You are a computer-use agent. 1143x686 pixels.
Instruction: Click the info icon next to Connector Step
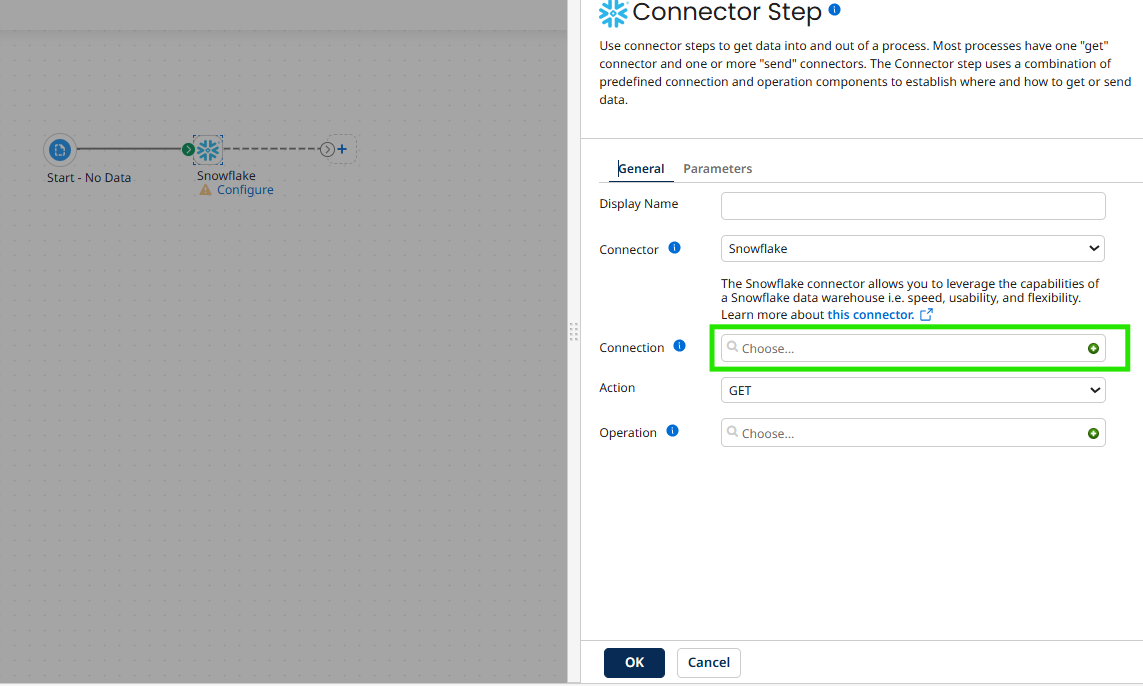point(835,9)
